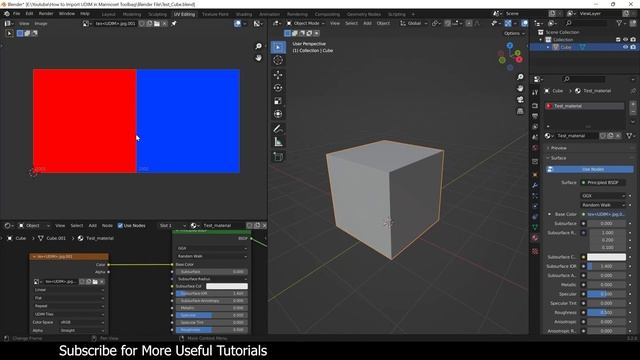Pin the image in the UV editor header
The width and height of the screenshot is (640, 360).
point(174,24)
